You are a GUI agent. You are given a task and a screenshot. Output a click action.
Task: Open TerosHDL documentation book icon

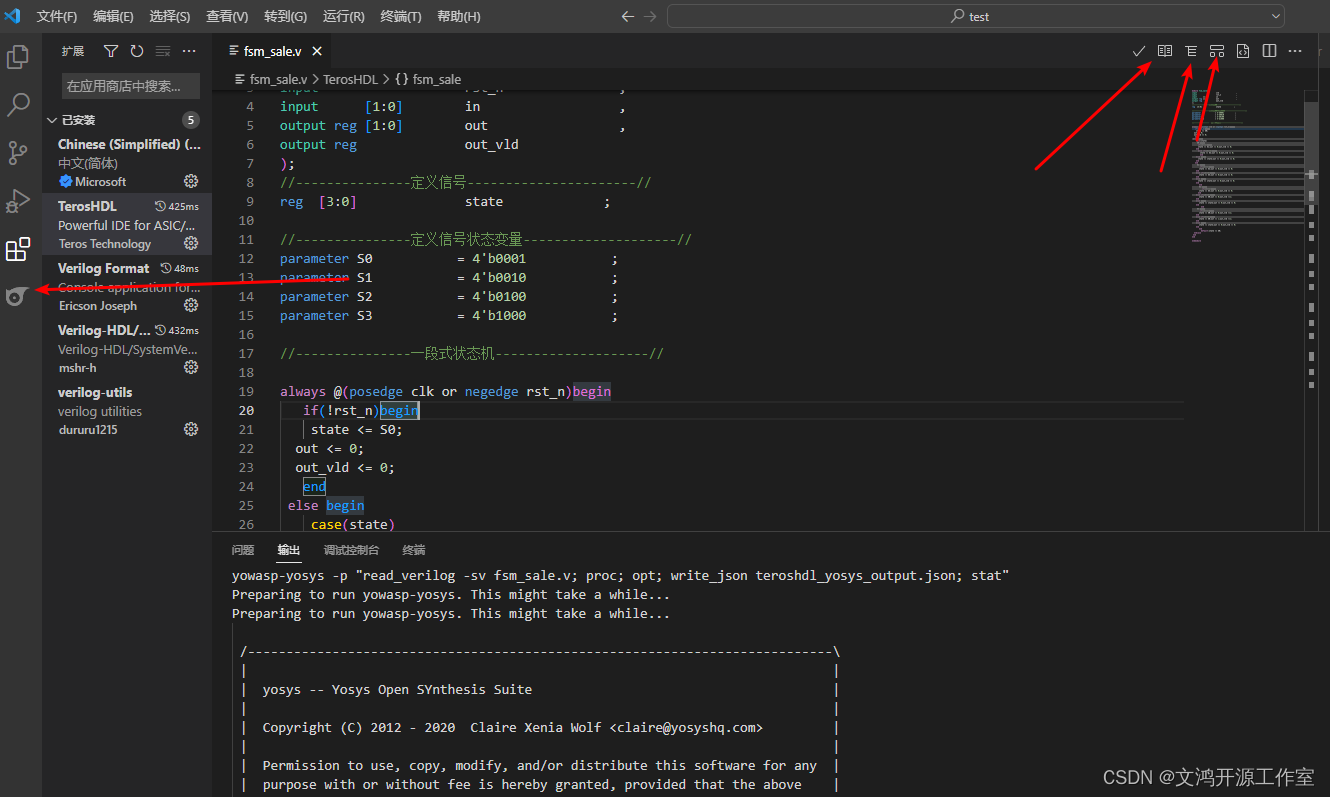pyautogui.click(x=1165, y=51)
